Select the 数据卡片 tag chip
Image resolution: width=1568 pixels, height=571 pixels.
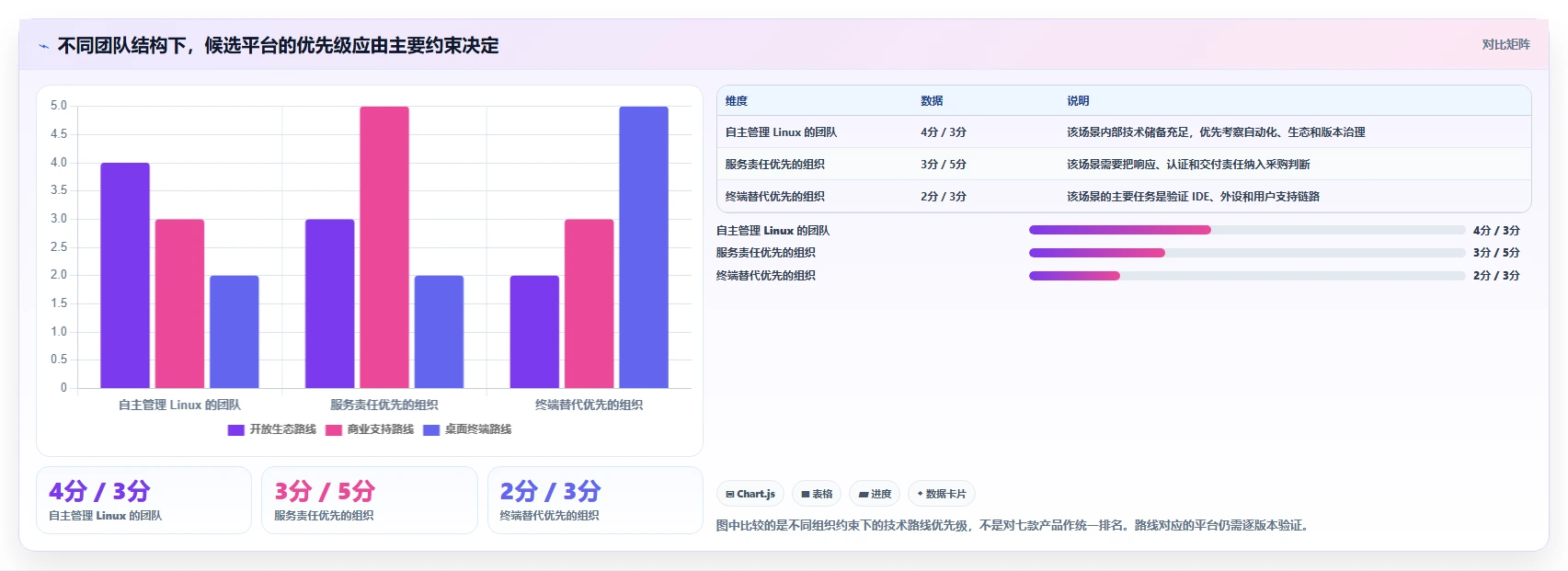(x=941, y=494)
